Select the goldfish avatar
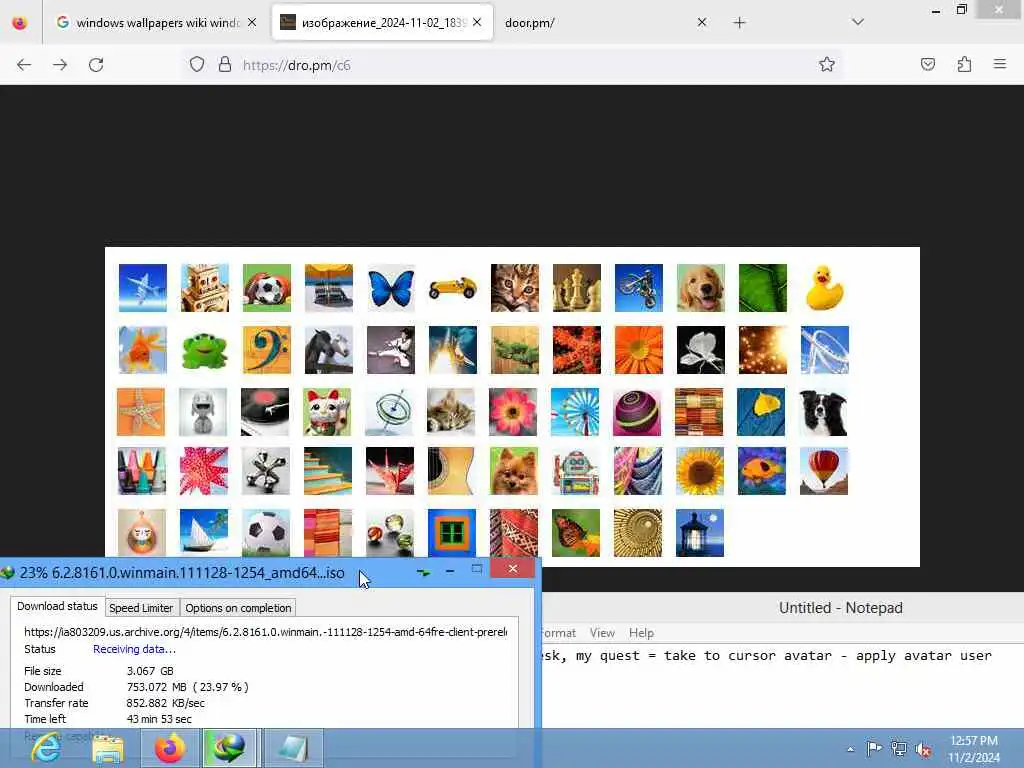The image size is (1024, 768). coord(142,350)
